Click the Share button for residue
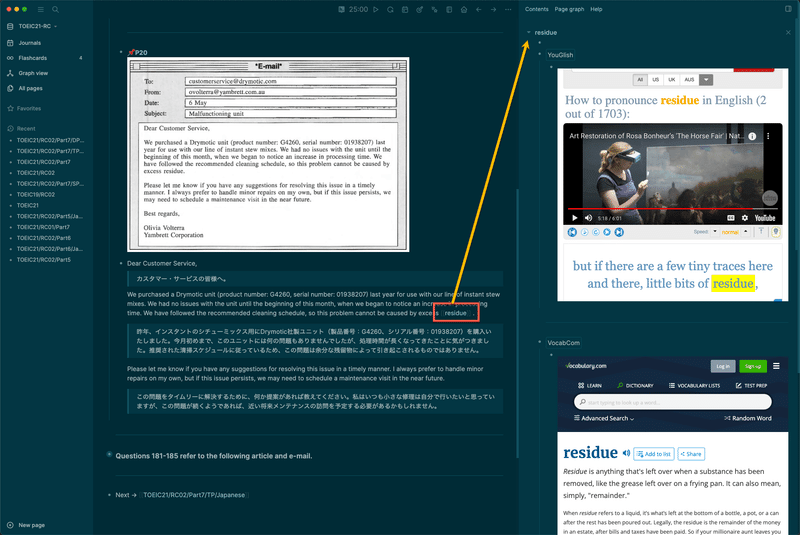 tap(691, 454)
